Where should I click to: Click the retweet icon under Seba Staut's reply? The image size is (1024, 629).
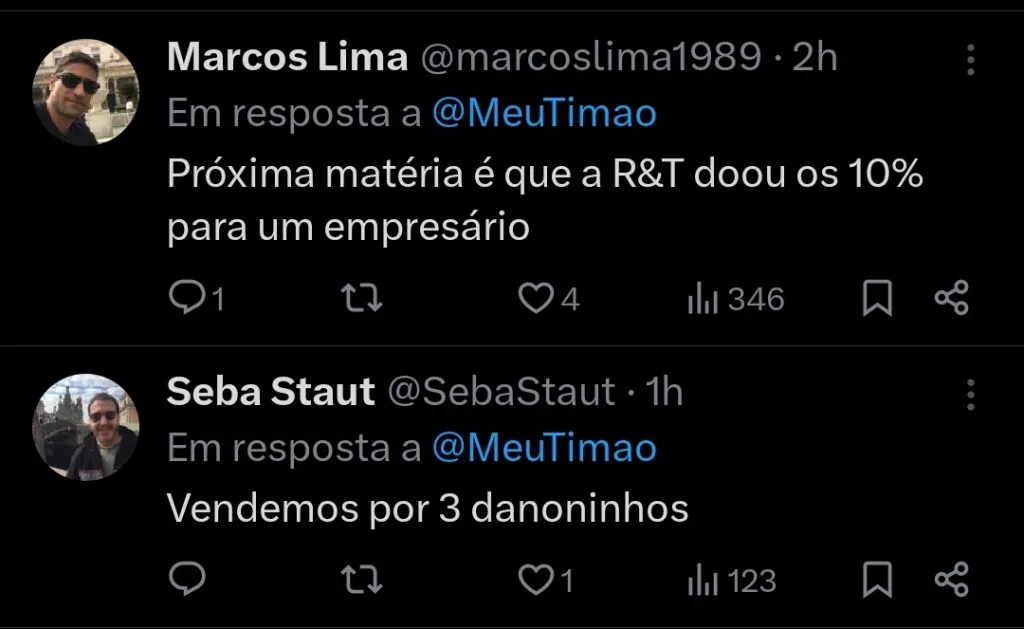[360, 578]
